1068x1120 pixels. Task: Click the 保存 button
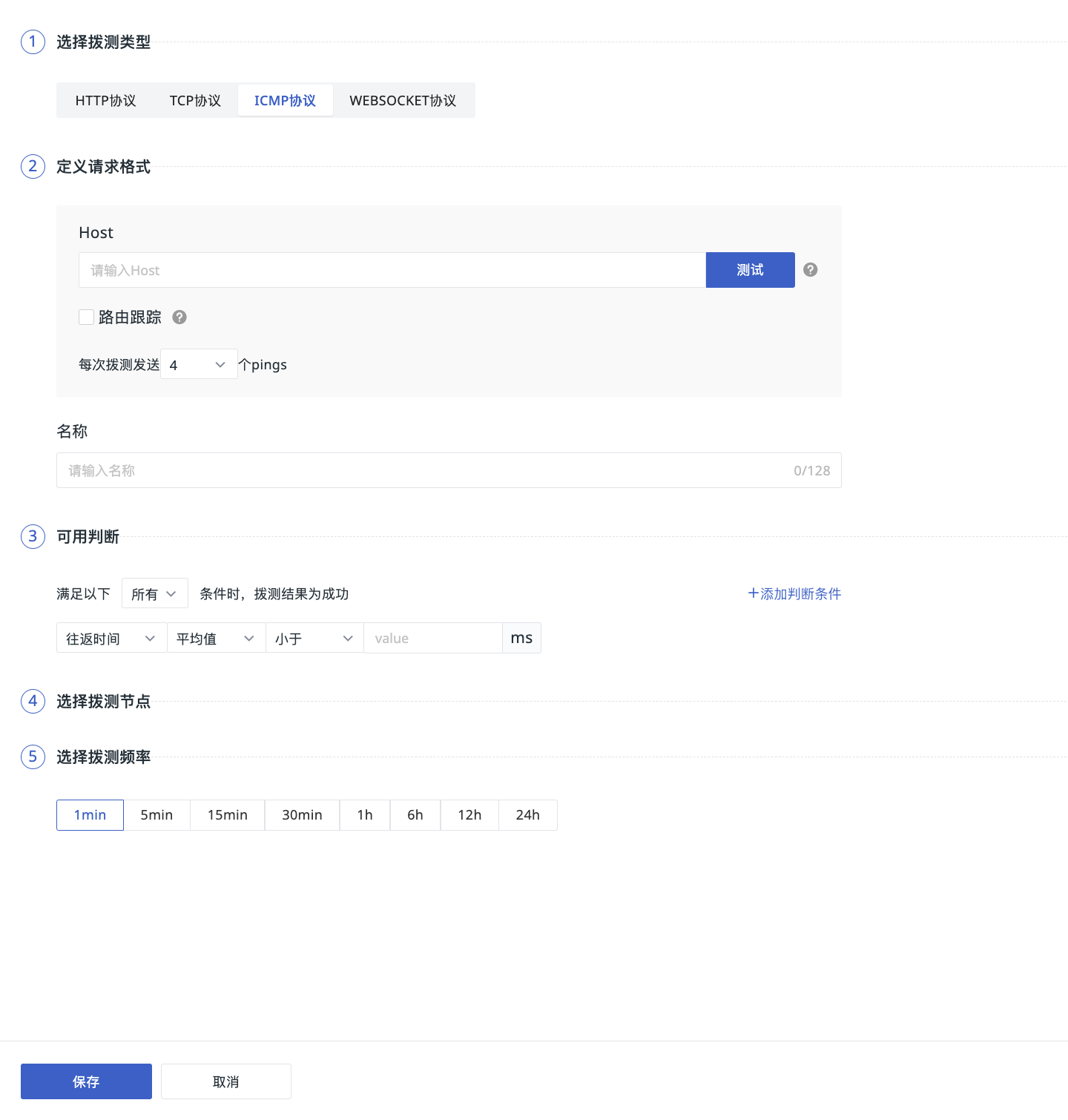[86, 1081]
